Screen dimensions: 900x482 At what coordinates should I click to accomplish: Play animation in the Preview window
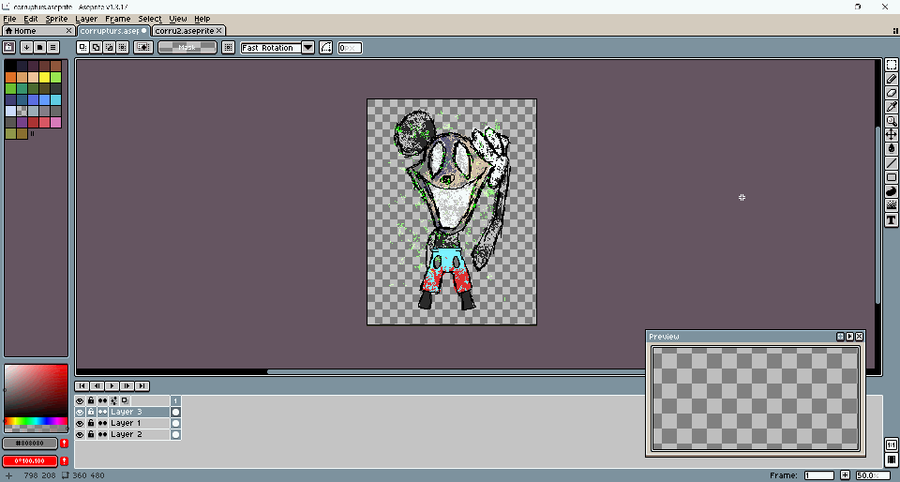849,337
